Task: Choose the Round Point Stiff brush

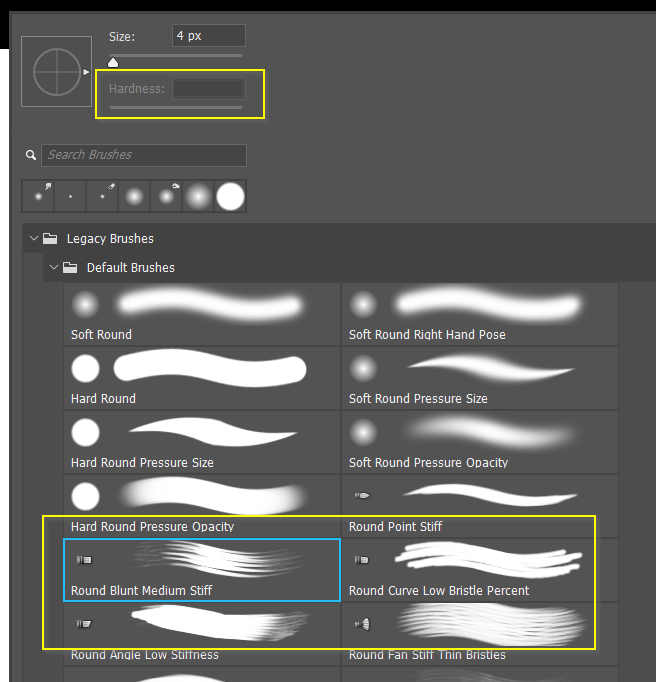Action: (480, 506)
